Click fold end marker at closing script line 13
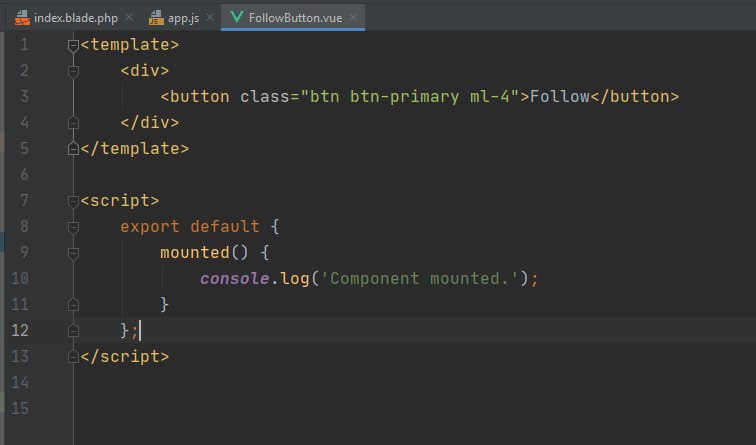The height and width of the screenshot is (445, 756). (x=73, y=357)
